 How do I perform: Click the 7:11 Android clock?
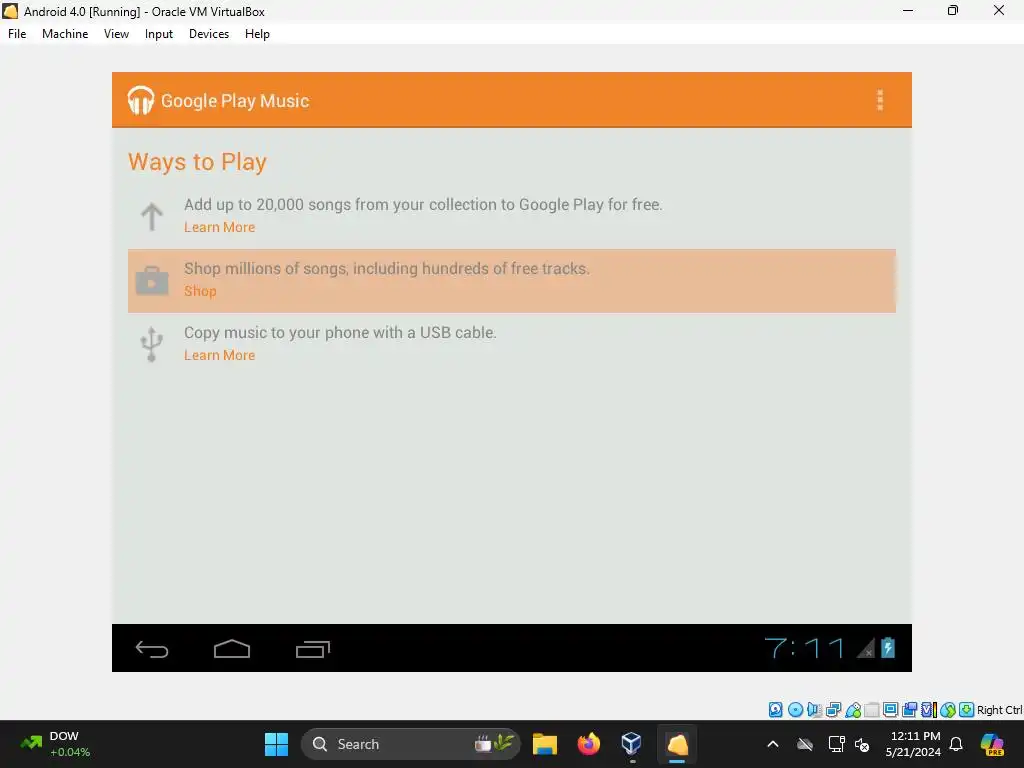(805, 648)
